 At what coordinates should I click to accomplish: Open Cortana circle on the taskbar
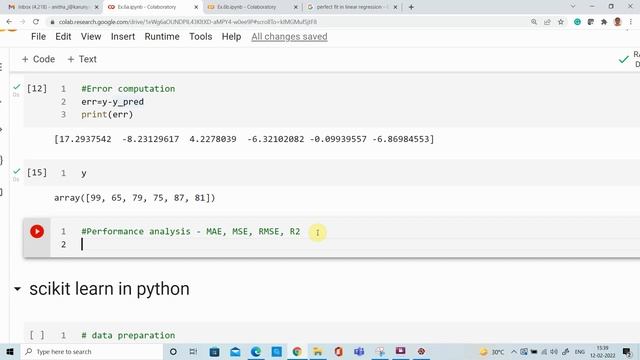173,351
